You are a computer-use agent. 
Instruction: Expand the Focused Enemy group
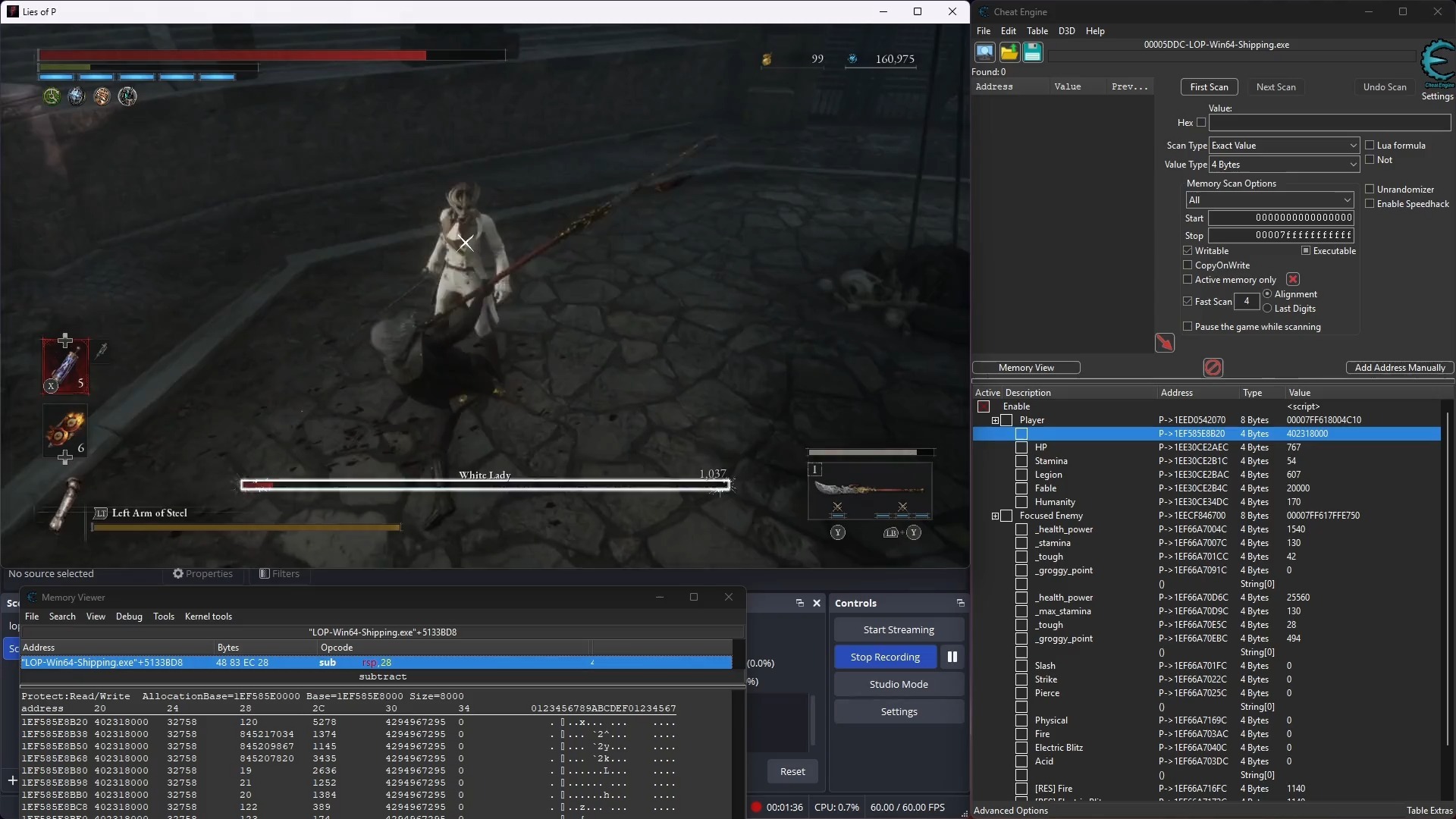click(995, 516)
